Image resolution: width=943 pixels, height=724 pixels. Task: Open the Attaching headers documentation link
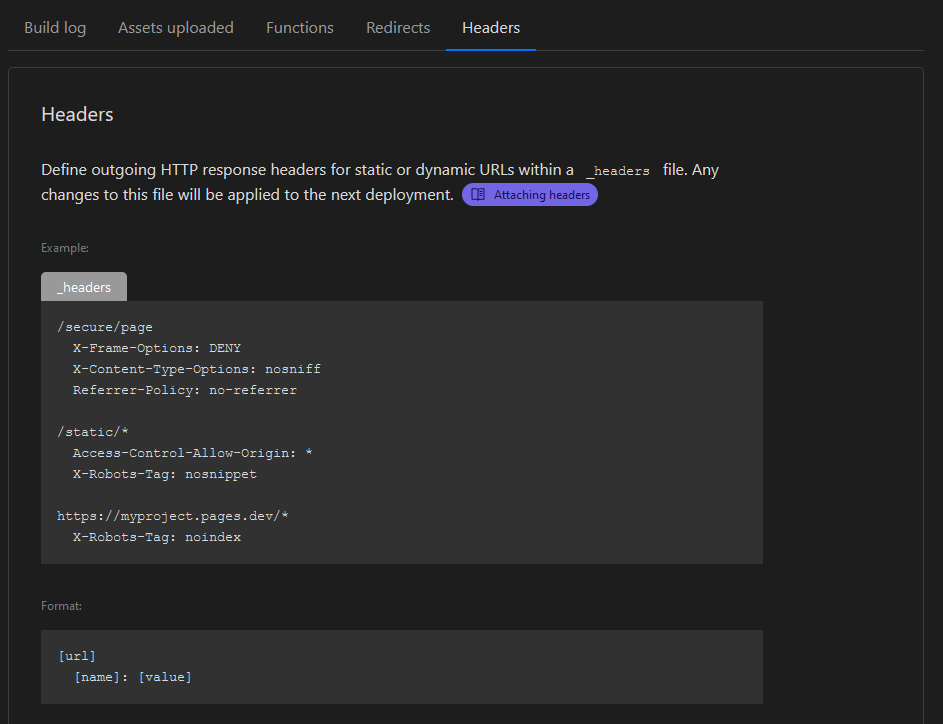541,195
